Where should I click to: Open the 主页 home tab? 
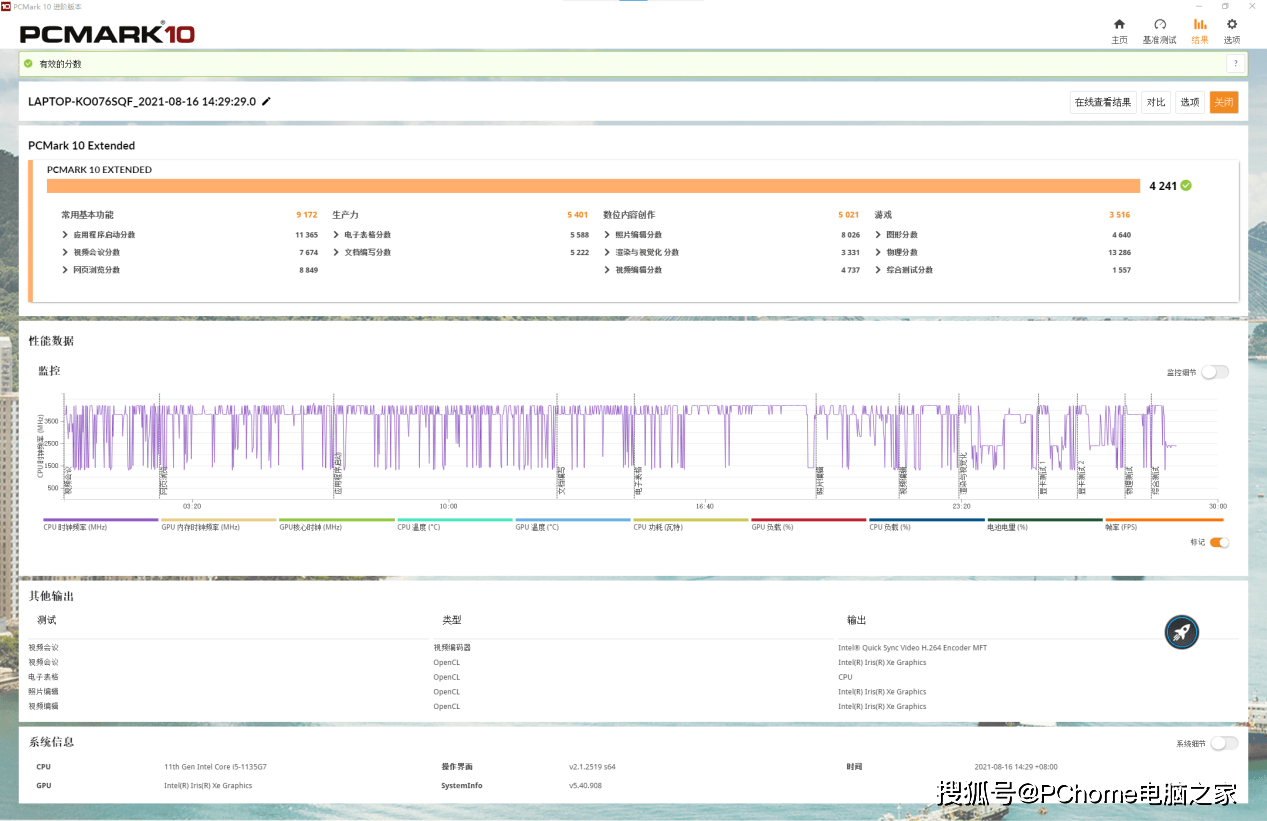(1119, 31)
